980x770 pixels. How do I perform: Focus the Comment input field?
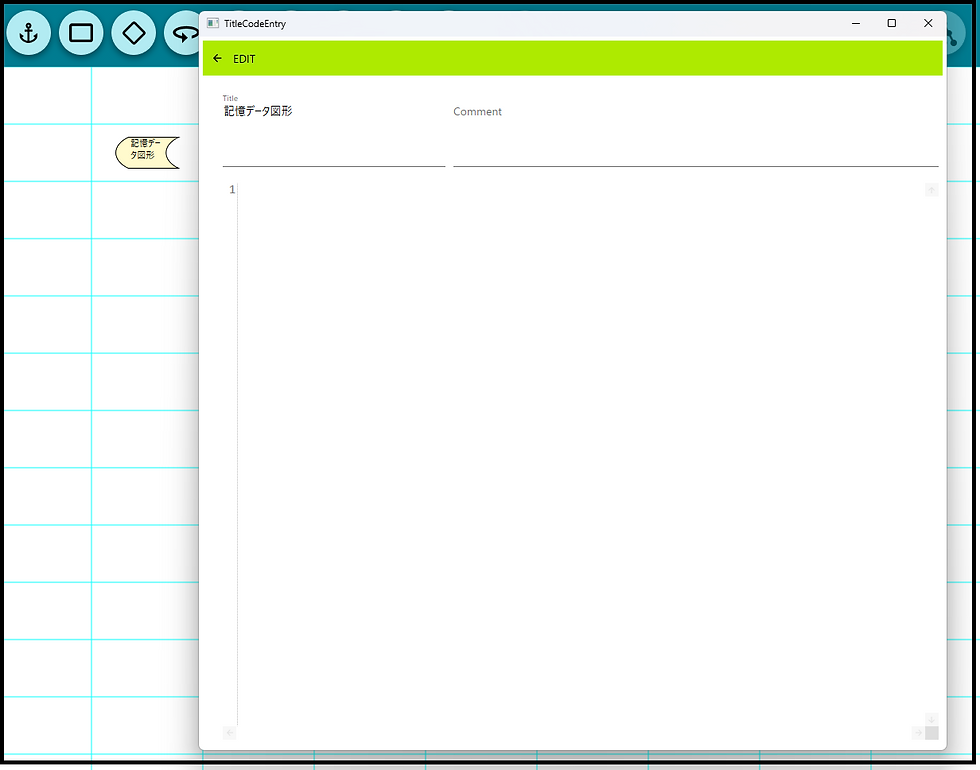click(x=696, y=130)
